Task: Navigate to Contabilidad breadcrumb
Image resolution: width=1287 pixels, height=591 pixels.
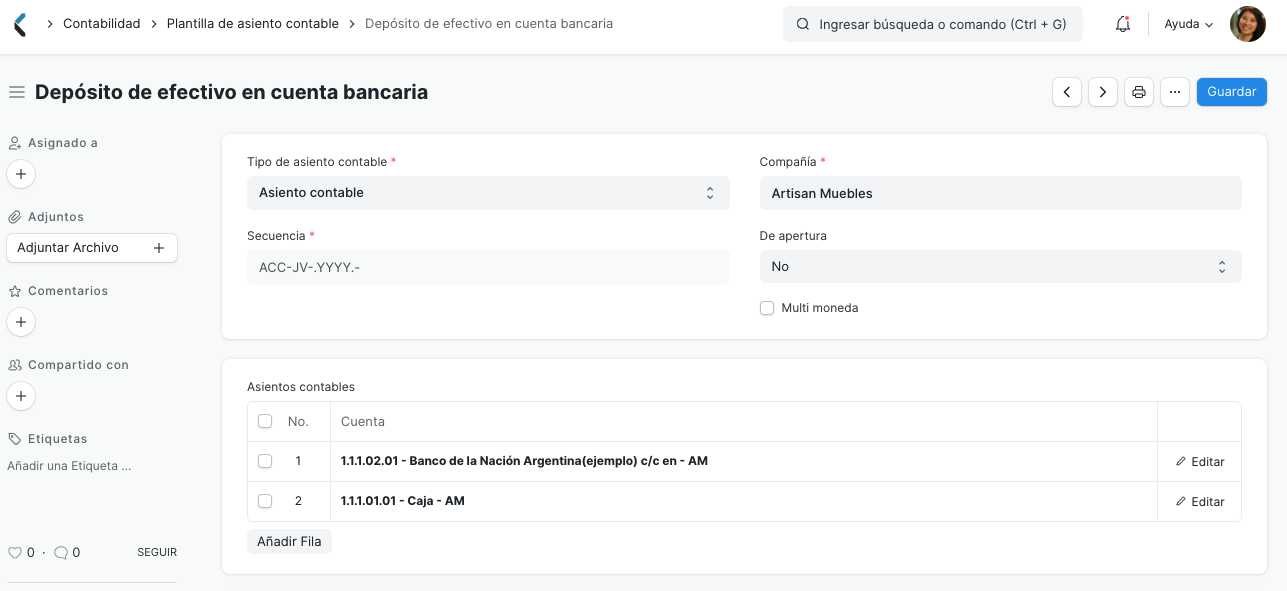Action: (102, 23)
